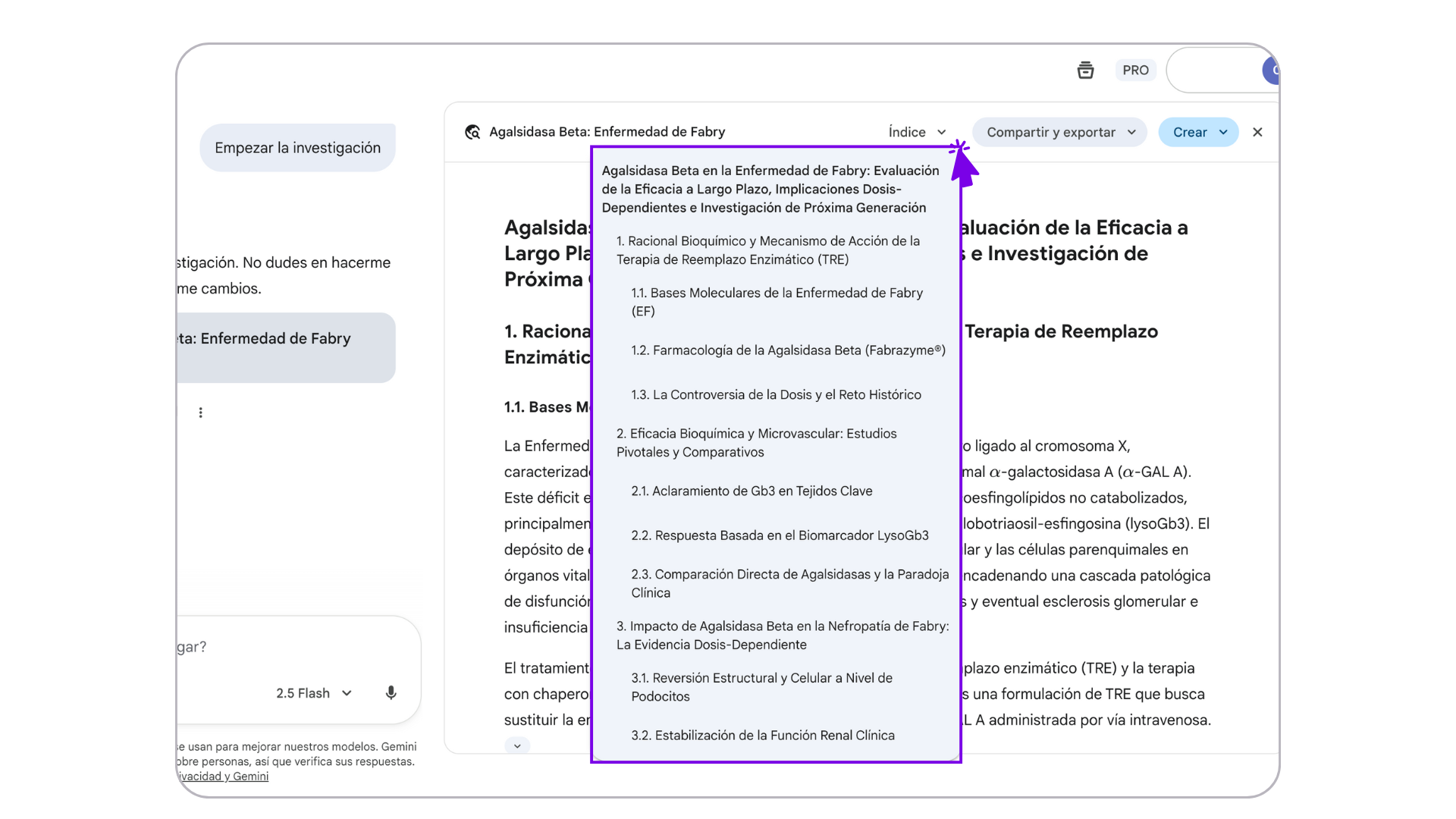Click the microphone voice input icon
Viewport: 1456px width, 819px height.
391,693
